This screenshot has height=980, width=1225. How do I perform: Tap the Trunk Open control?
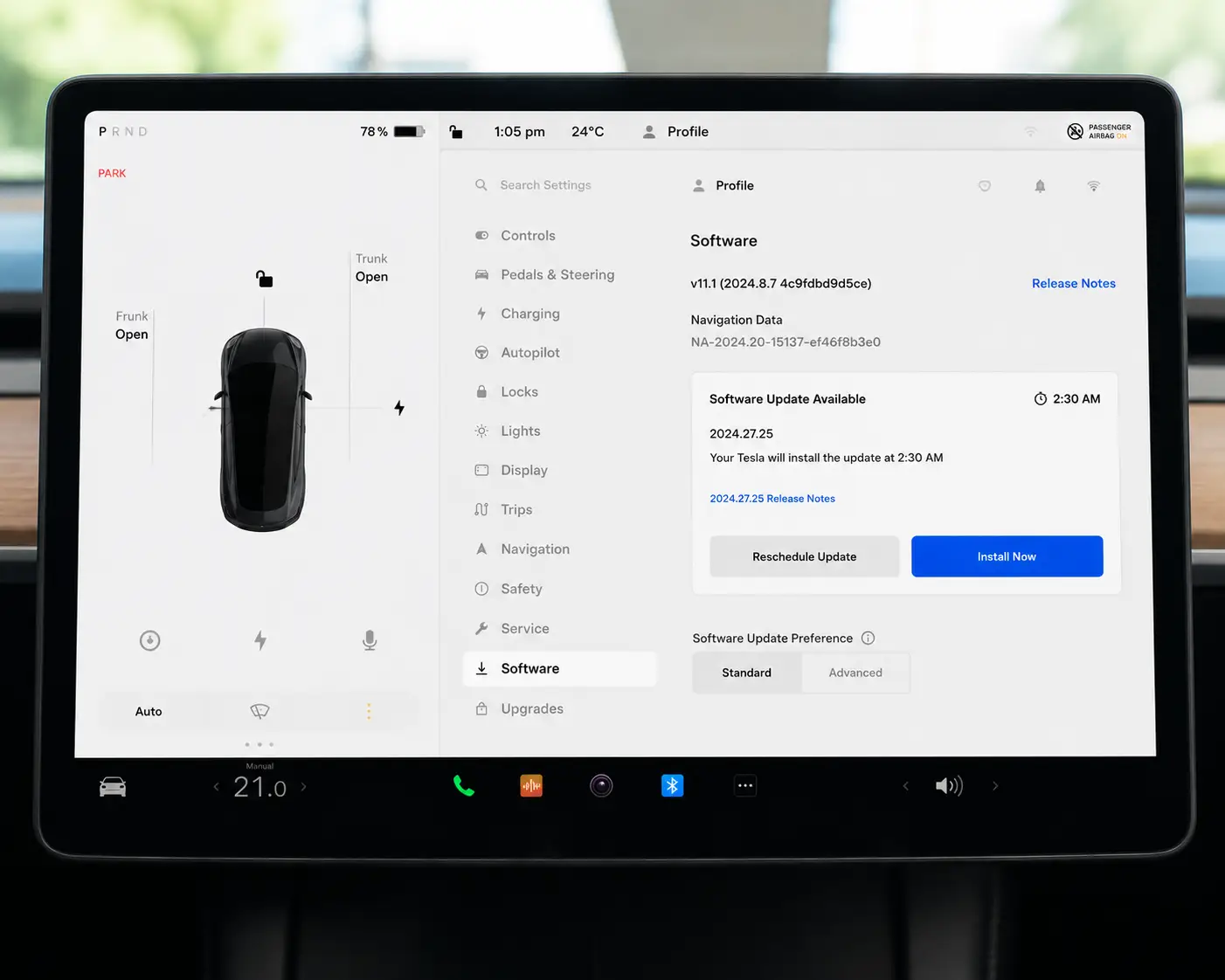click(x=371, y=268)
